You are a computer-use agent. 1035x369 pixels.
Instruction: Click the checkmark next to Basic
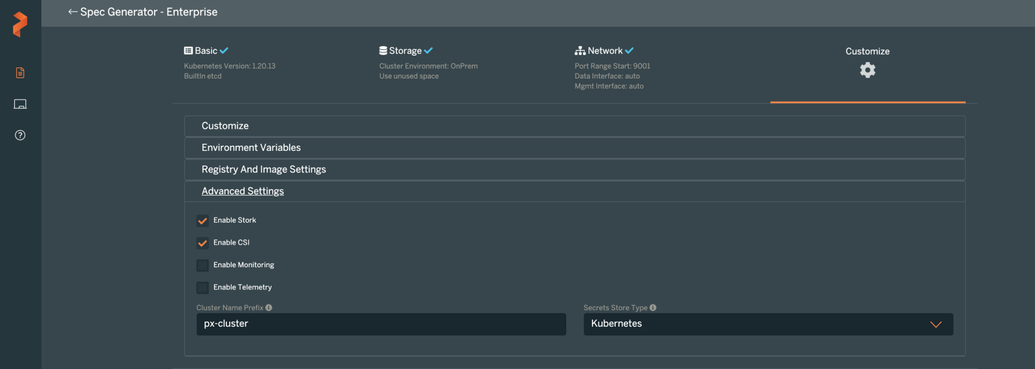pos(224,51)
